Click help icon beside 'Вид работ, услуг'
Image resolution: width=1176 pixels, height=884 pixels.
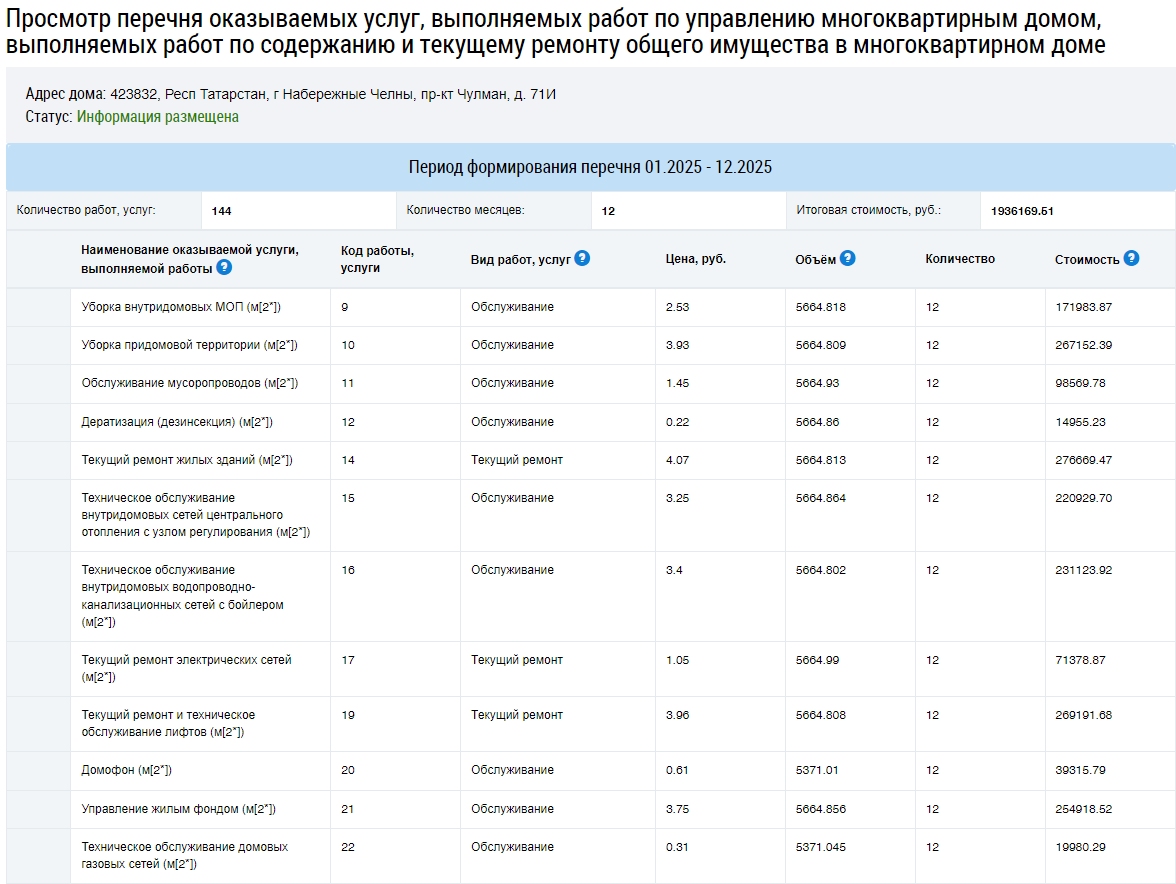[x=582, y=258]
